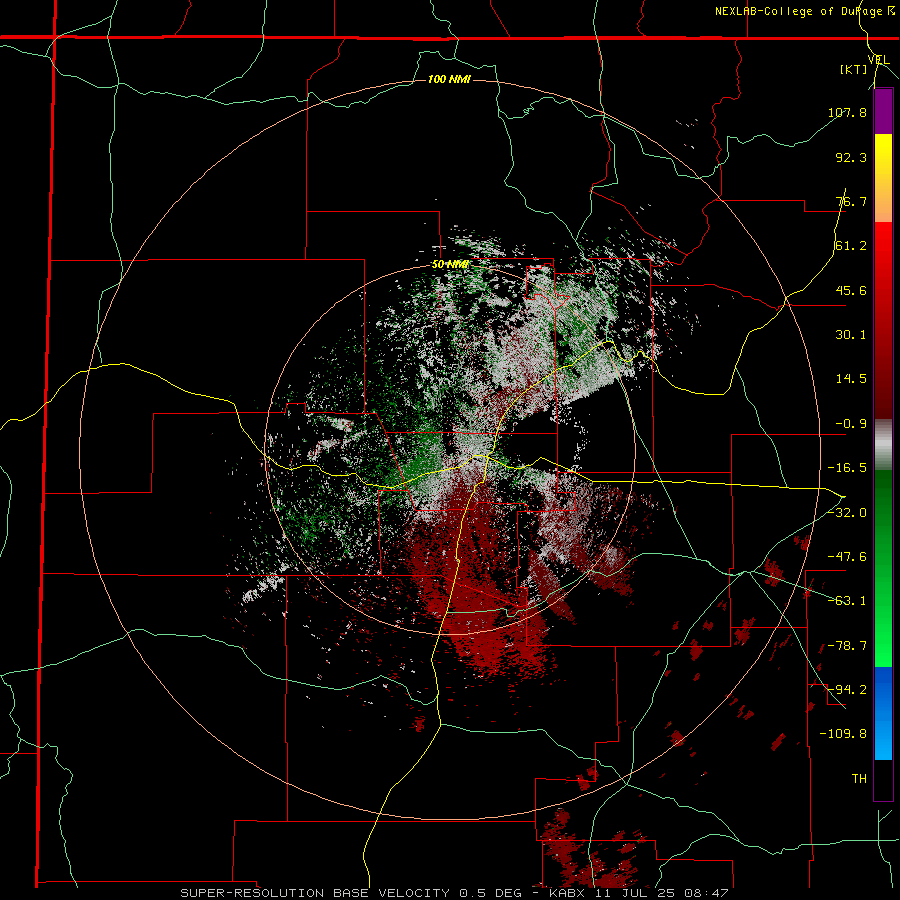Pick the green inbound segment of color bar

pos(883,568)
